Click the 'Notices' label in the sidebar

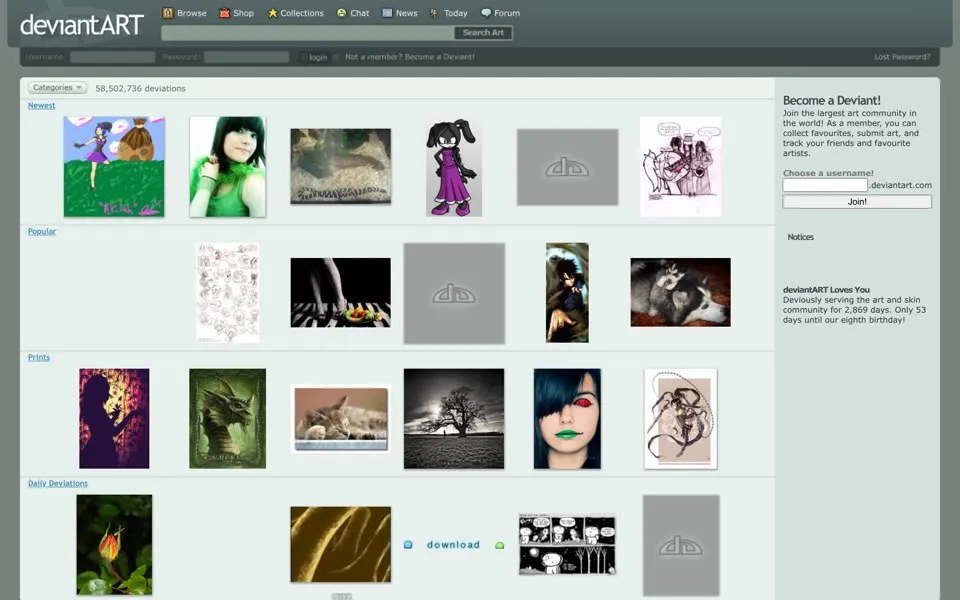point(800,237)
